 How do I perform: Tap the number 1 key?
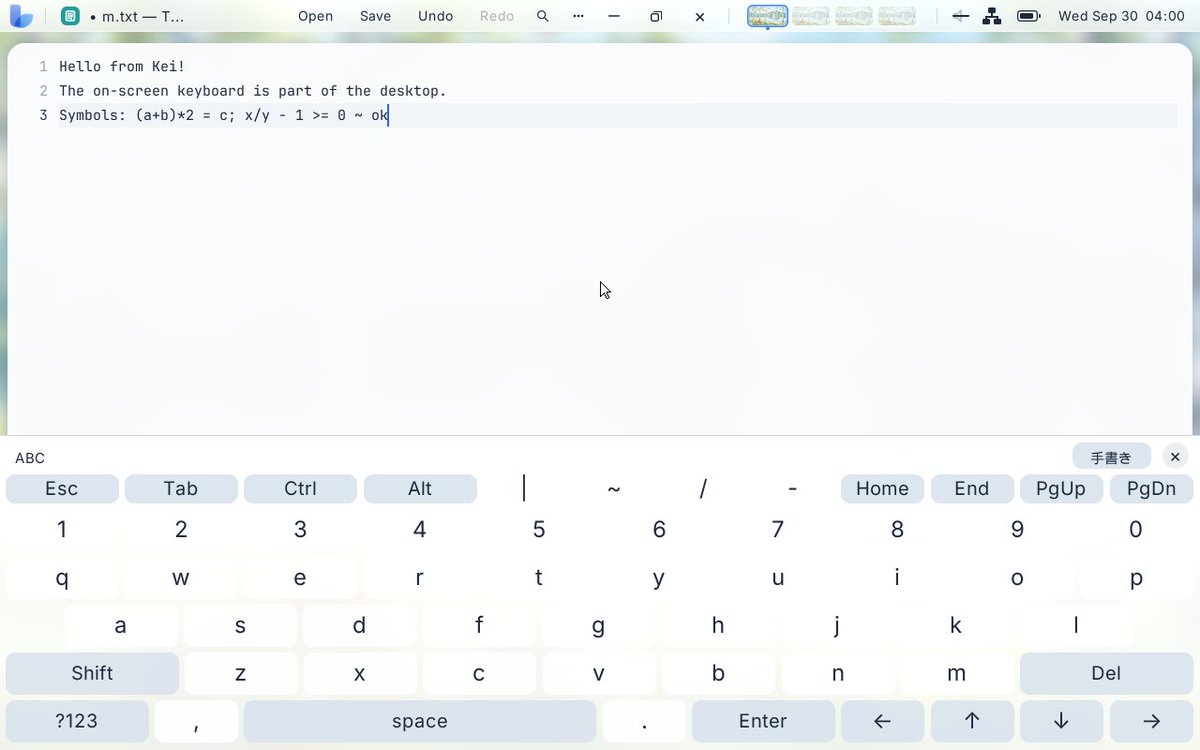[x=62, y=530]
